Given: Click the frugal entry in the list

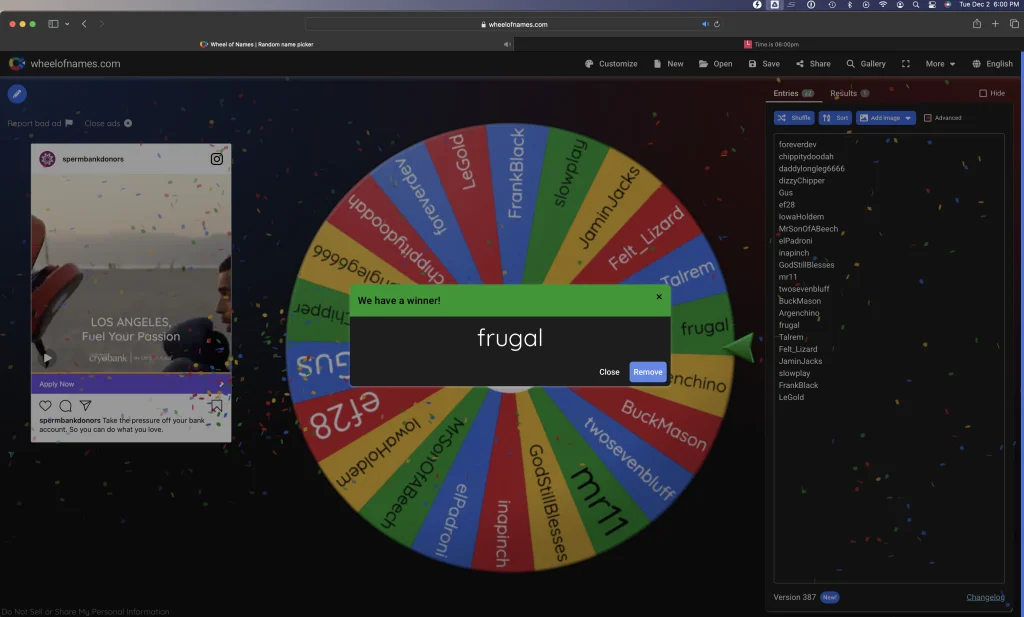Looking at the screenshot, I should click(x=788, y=325).
